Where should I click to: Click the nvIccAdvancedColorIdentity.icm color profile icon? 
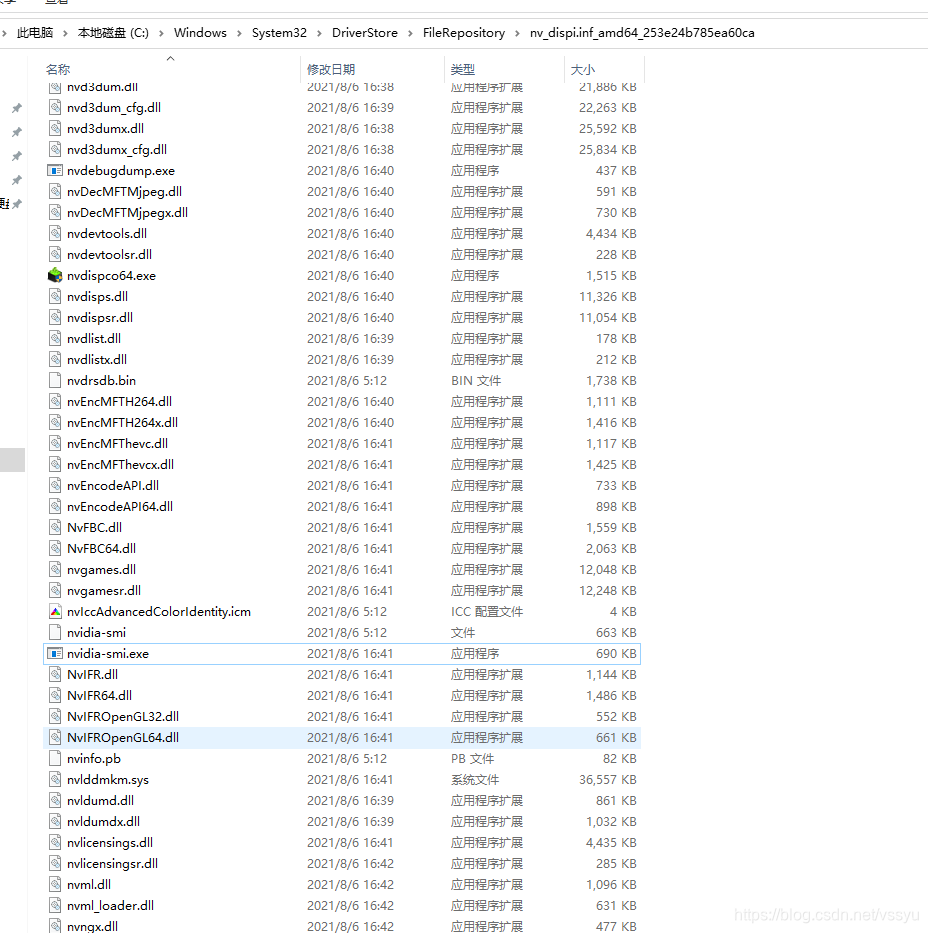[55, 612]
